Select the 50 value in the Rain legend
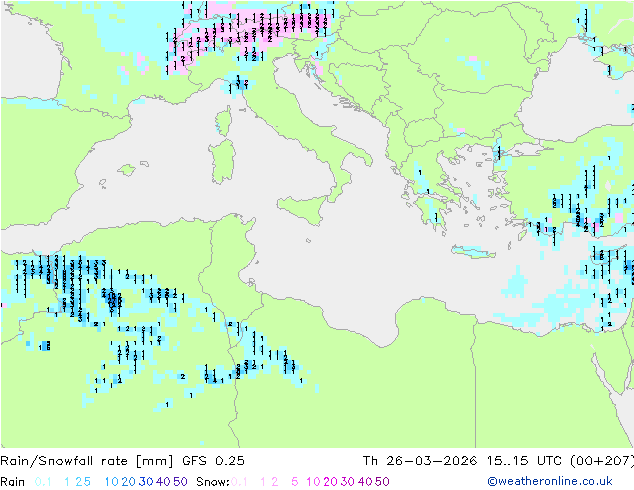This screenshot has height=490, width=634. pos(180,482)
